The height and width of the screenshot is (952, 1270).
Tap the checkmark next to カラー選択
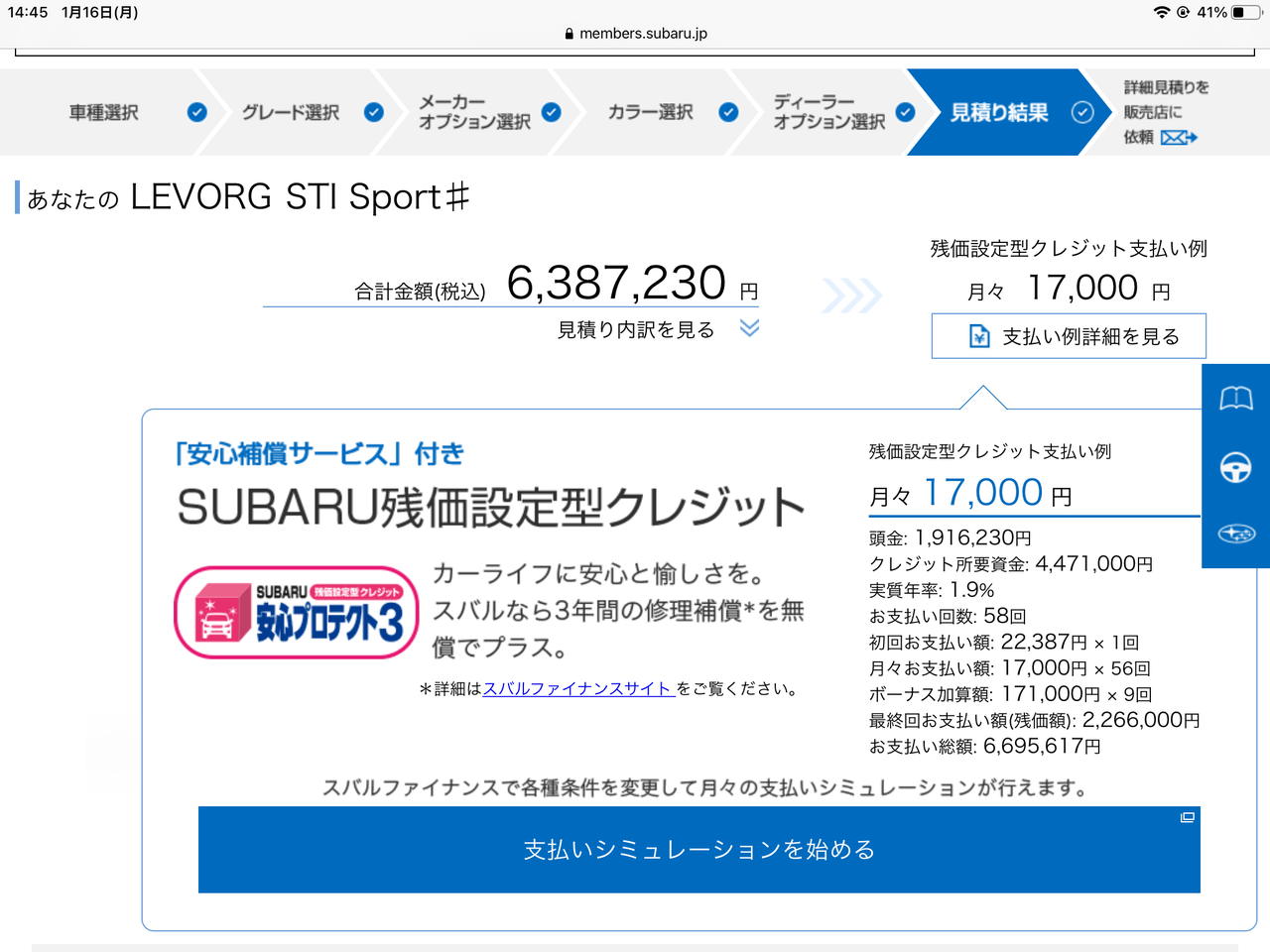tap(728, 112)
